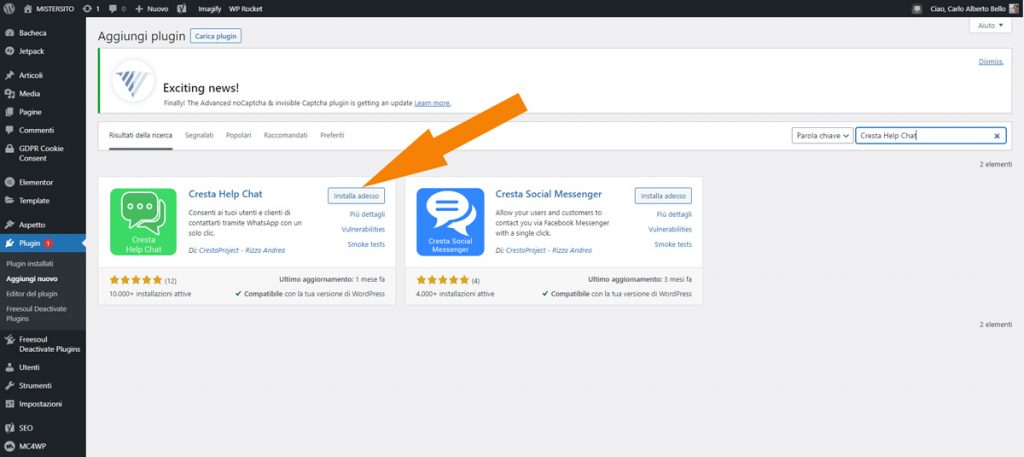Open WP Rocket admin bar menu
Image resolution: width=1024 pixels, height=457 pixels.
[x=246, y=9]
